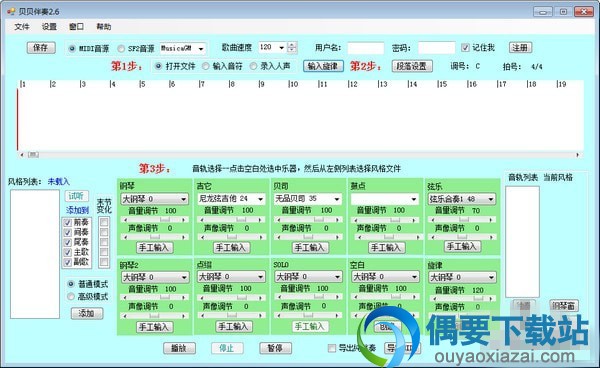Open the 钢琴2 track instrument dropdown
600x368 pixels.
coord(154,277)
